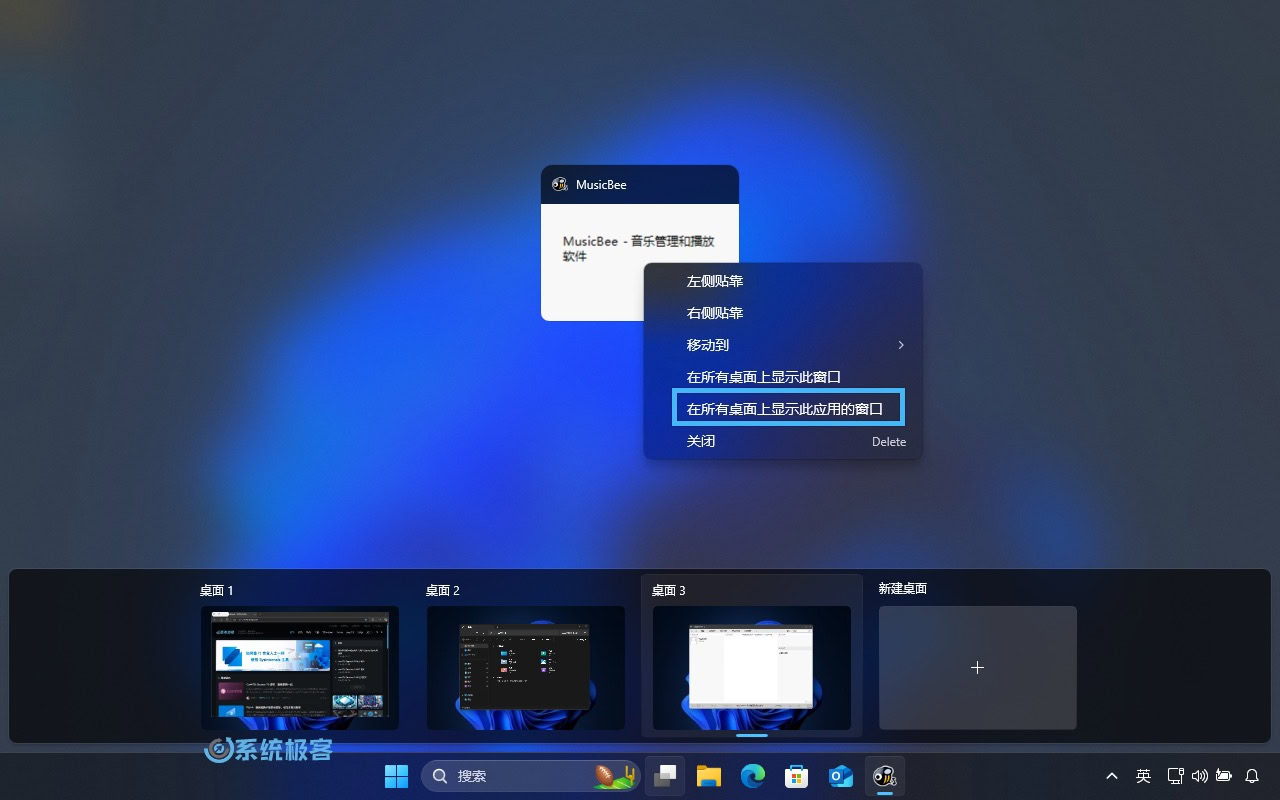Viewport: 1280px width, 800px height.
Task: Click the volume speaker tray icon
Action: [1200, 776]
